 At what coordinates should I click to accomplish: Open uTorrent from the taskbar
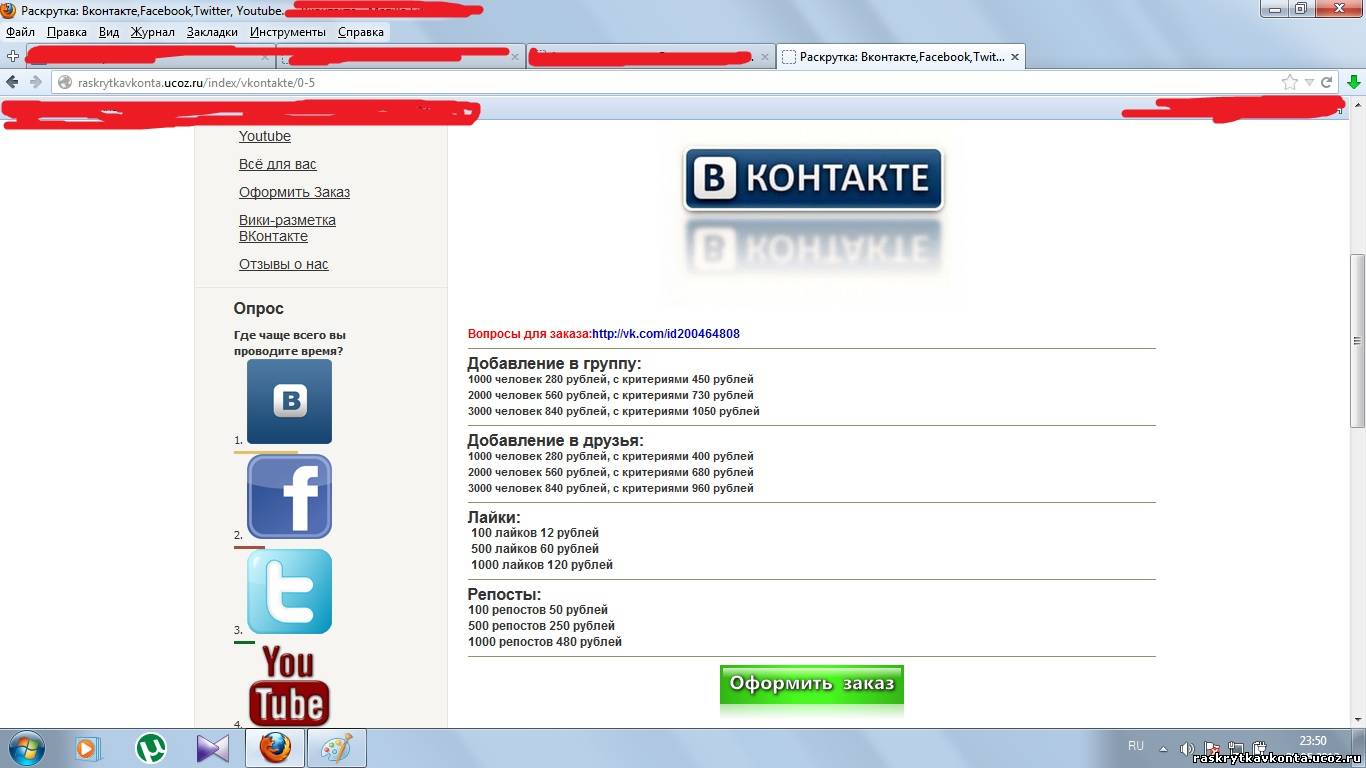[x=151, y=748]
